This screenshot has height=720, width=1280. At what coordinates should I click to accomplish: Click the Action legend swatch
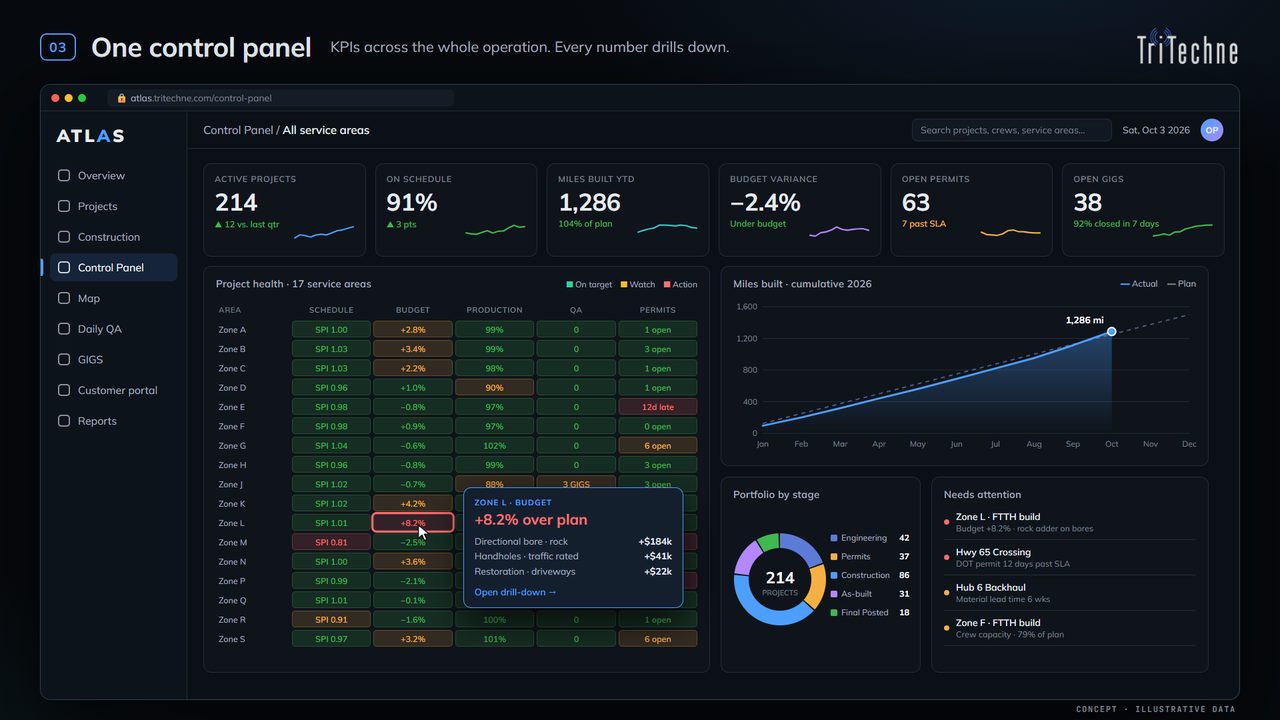(666, 284)
